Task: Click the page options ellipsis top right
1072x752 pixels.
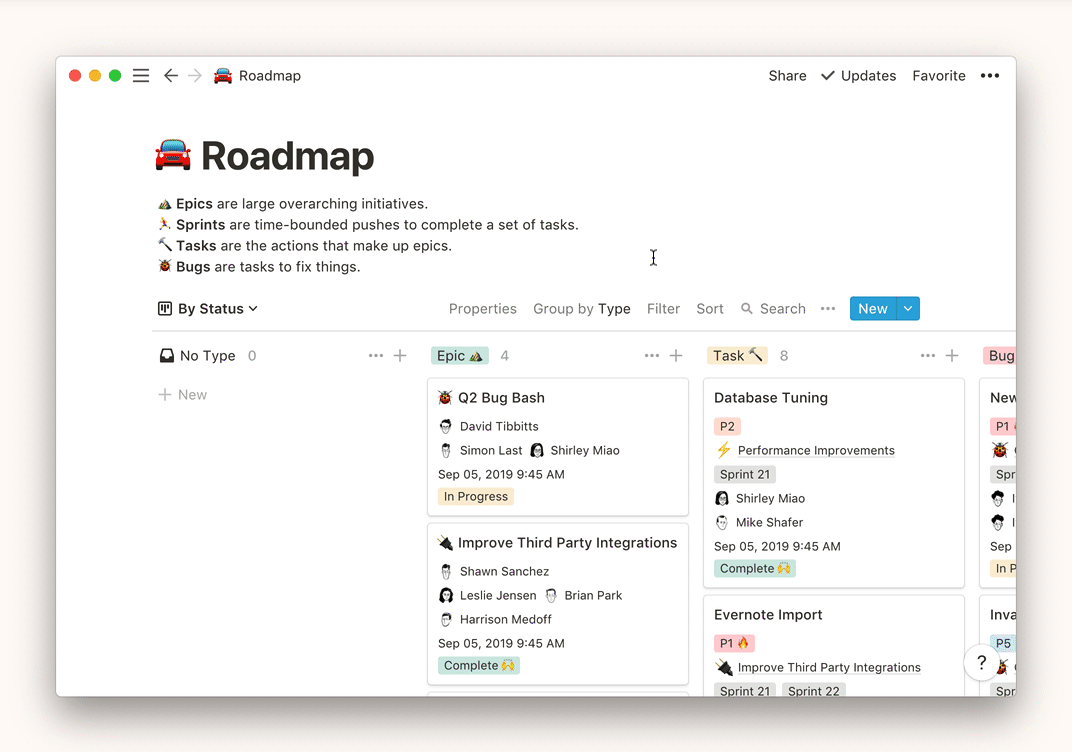Action: [989, 76]
